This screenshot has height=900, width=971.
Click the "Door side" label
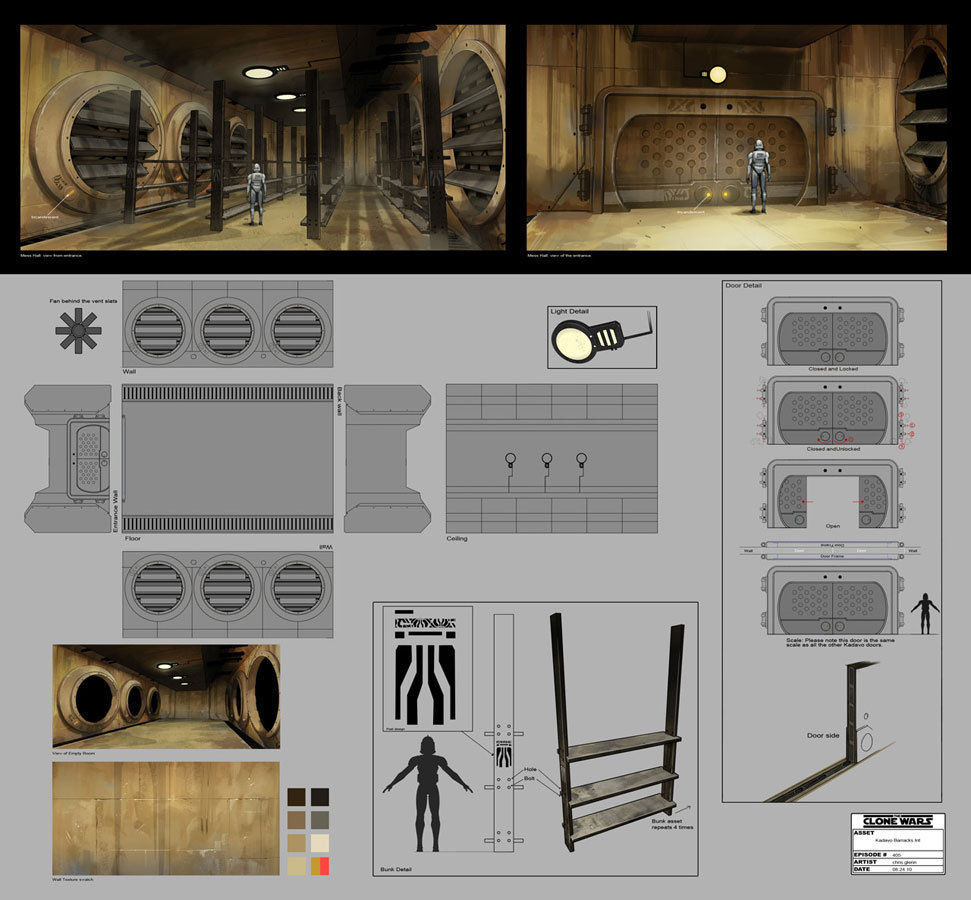[823, 735]
